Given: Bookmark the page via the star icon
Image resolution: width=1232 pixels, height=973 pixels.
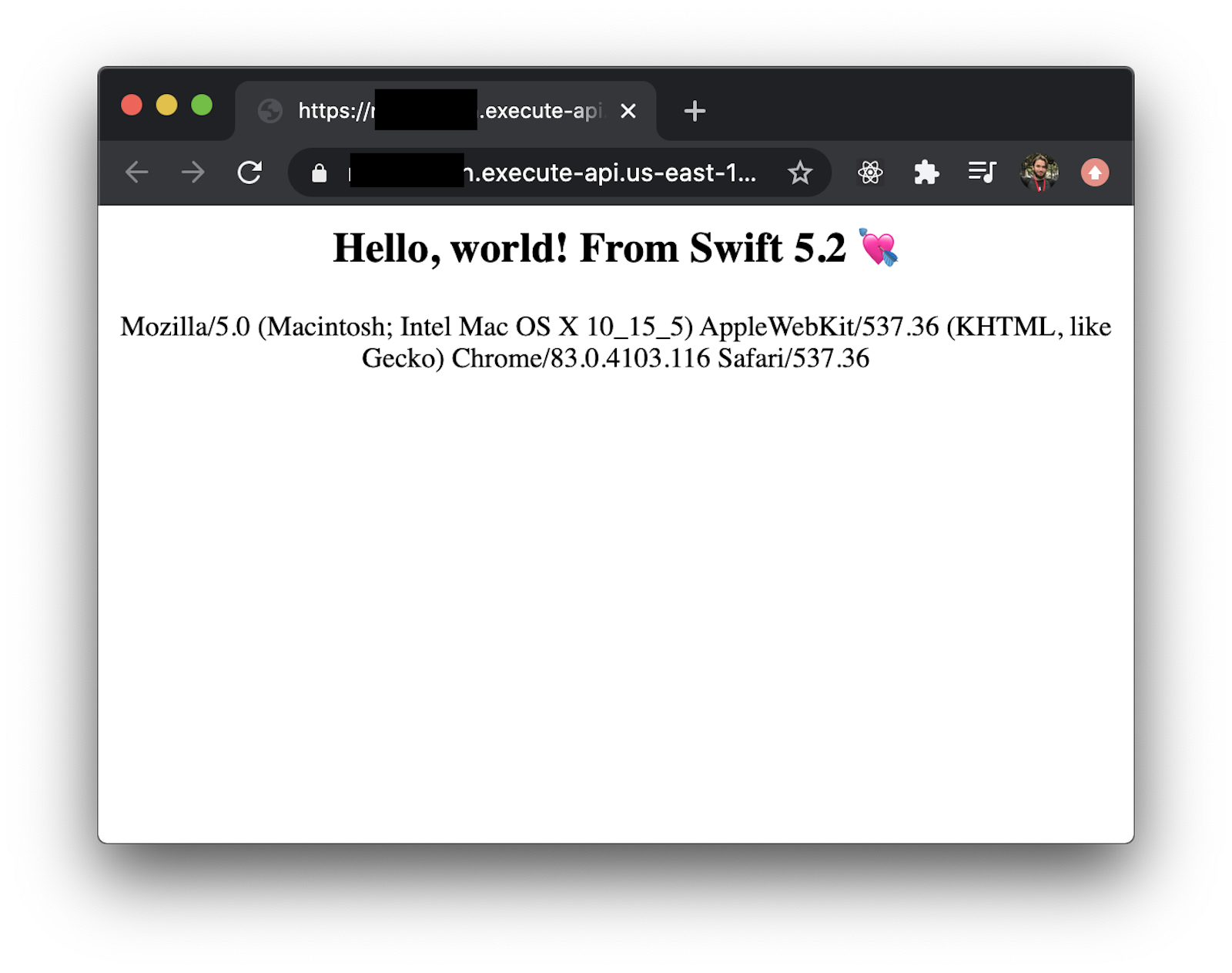Looking at the screenshot, I should pyautogui.click(x=801, y=173).
